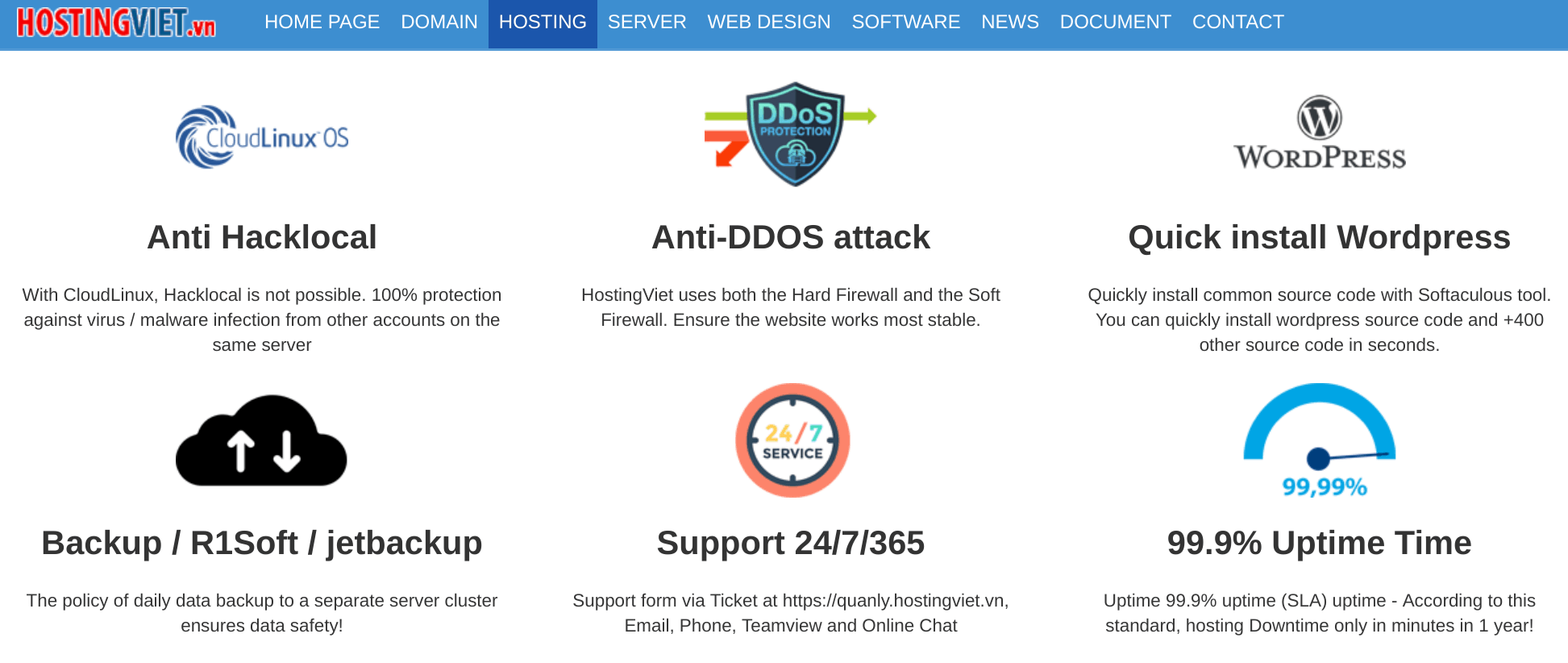The image size is (1568, 663).
Task: Click the Hard Firewall and Soft Firewall description
Action: point(791,307)
